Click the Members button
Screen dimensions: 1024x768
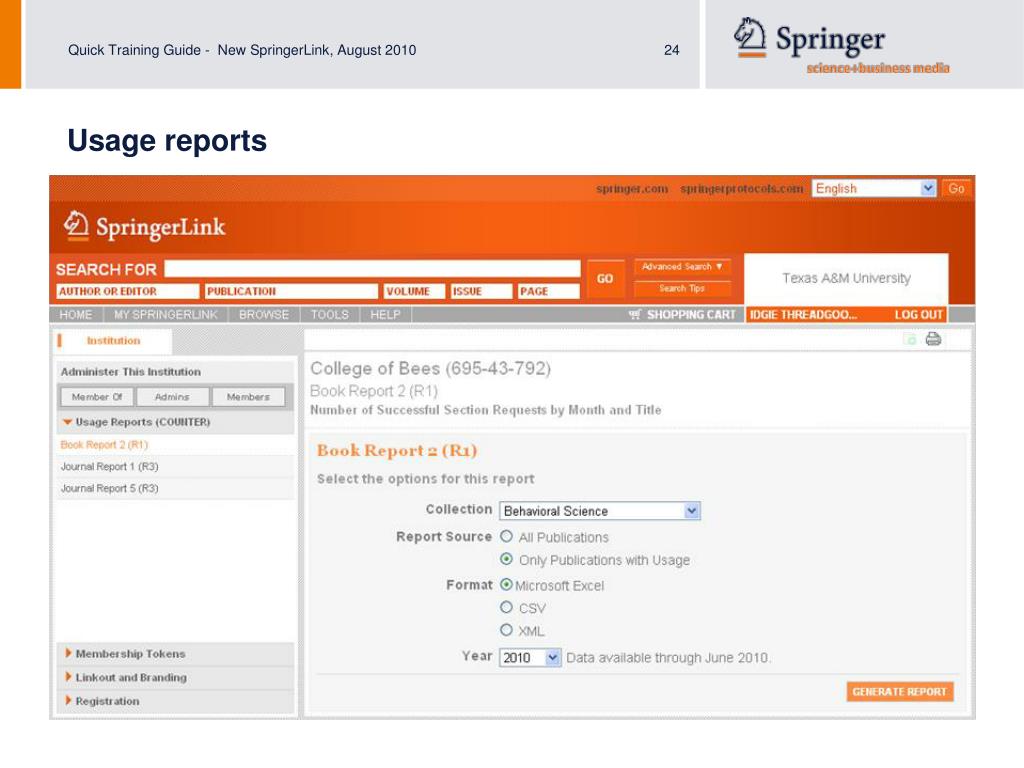248,396
